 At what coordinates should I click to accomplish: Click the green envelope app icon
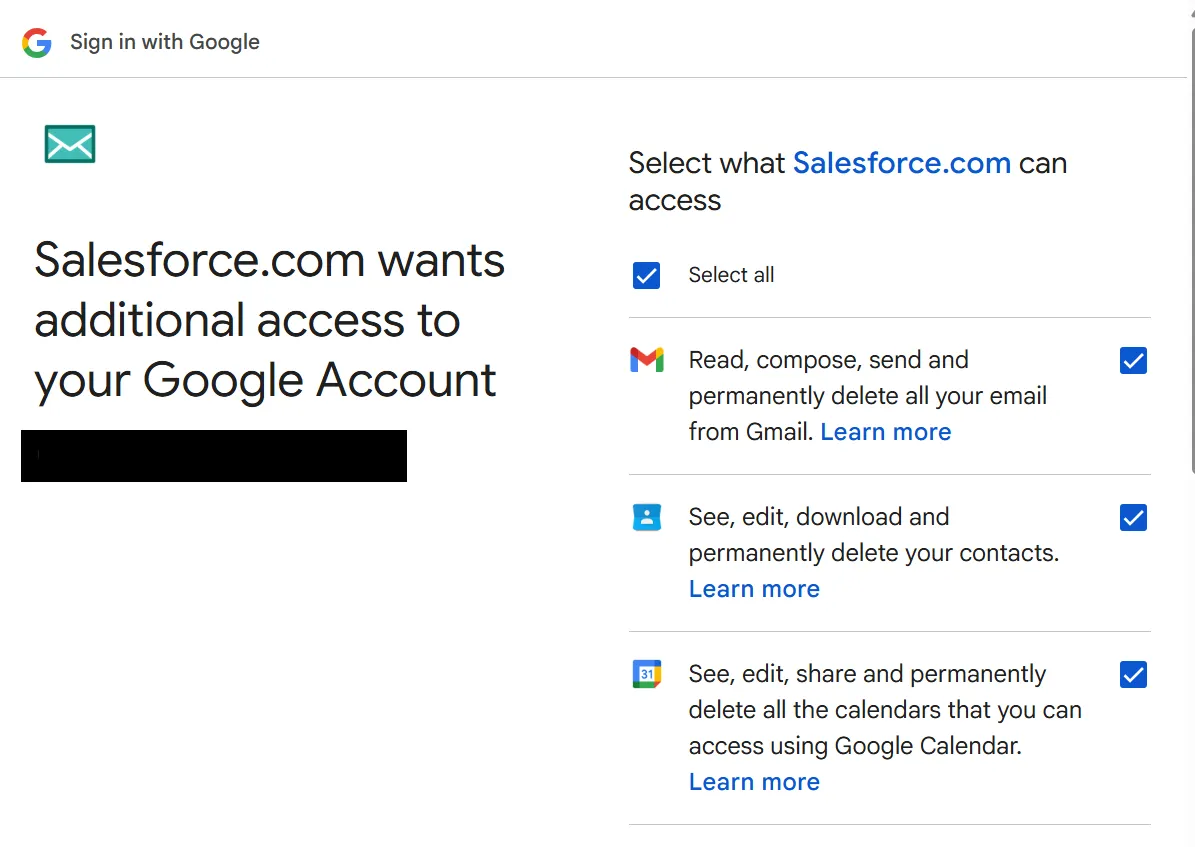tap(70, 144)
